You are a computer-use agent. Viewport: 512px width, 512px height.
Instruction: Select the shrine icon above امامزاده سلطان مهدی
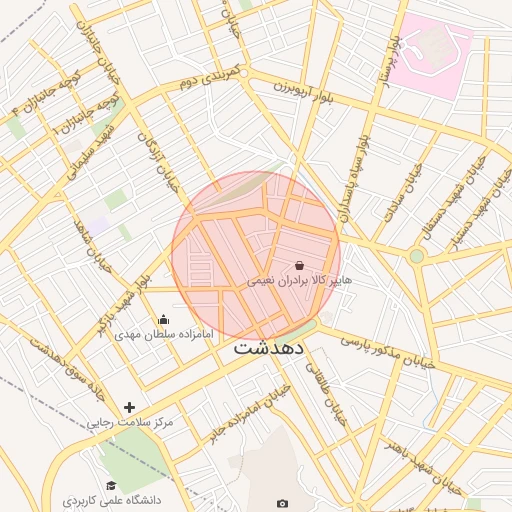(x=163, y=319)
